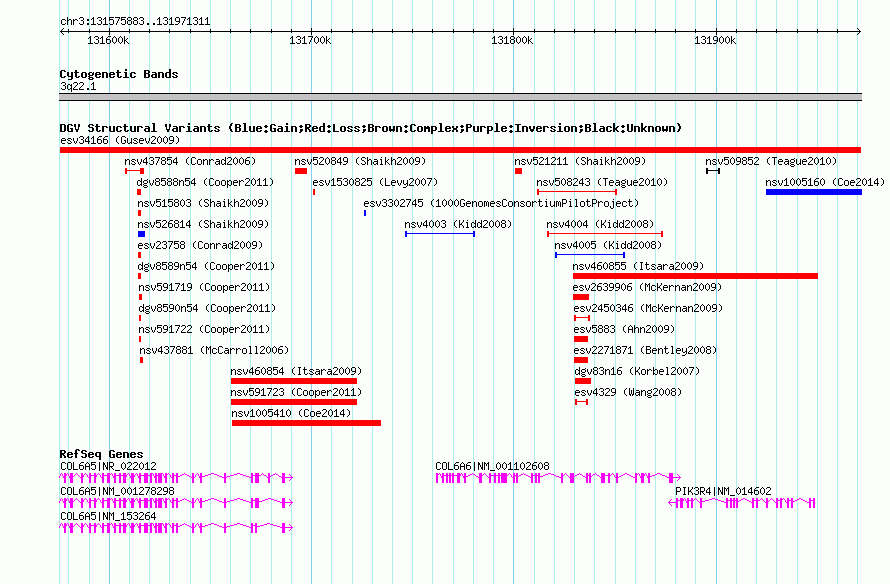Click the chr3:131575883..131971311 coordinate label
This screenshot has width=890, height=584.
tap(135, 22)
